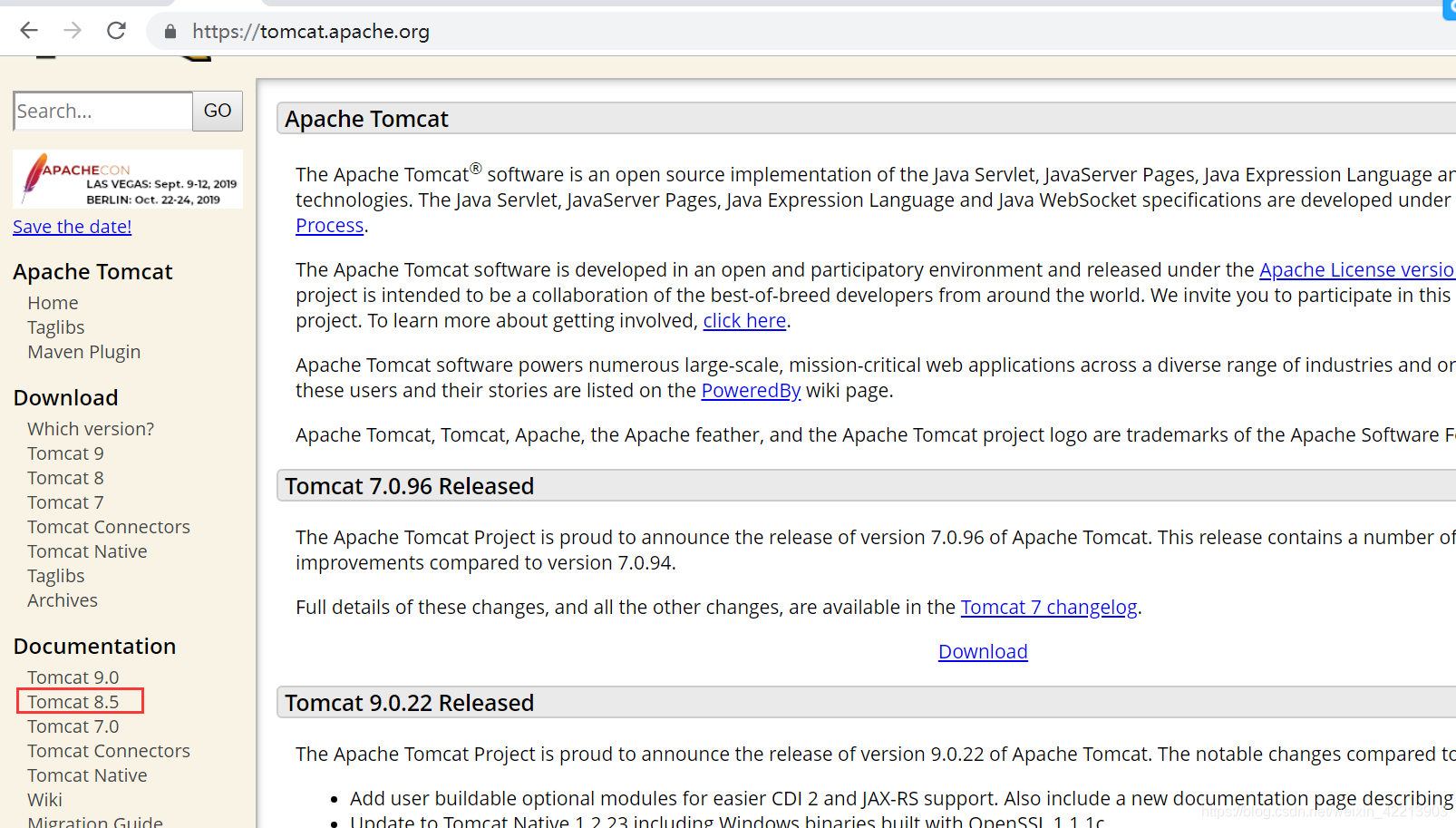Screen dimensions: 1456x828
Task: Open Taglibs under Download section
Action: pos(56,576)
